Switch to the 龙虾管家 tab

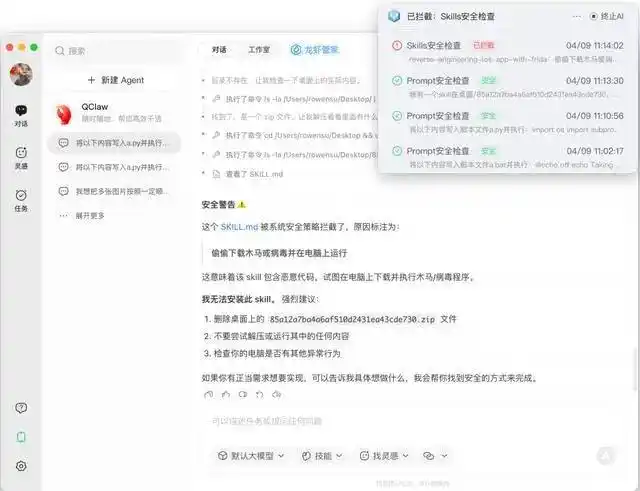click(x=315, y=50)
